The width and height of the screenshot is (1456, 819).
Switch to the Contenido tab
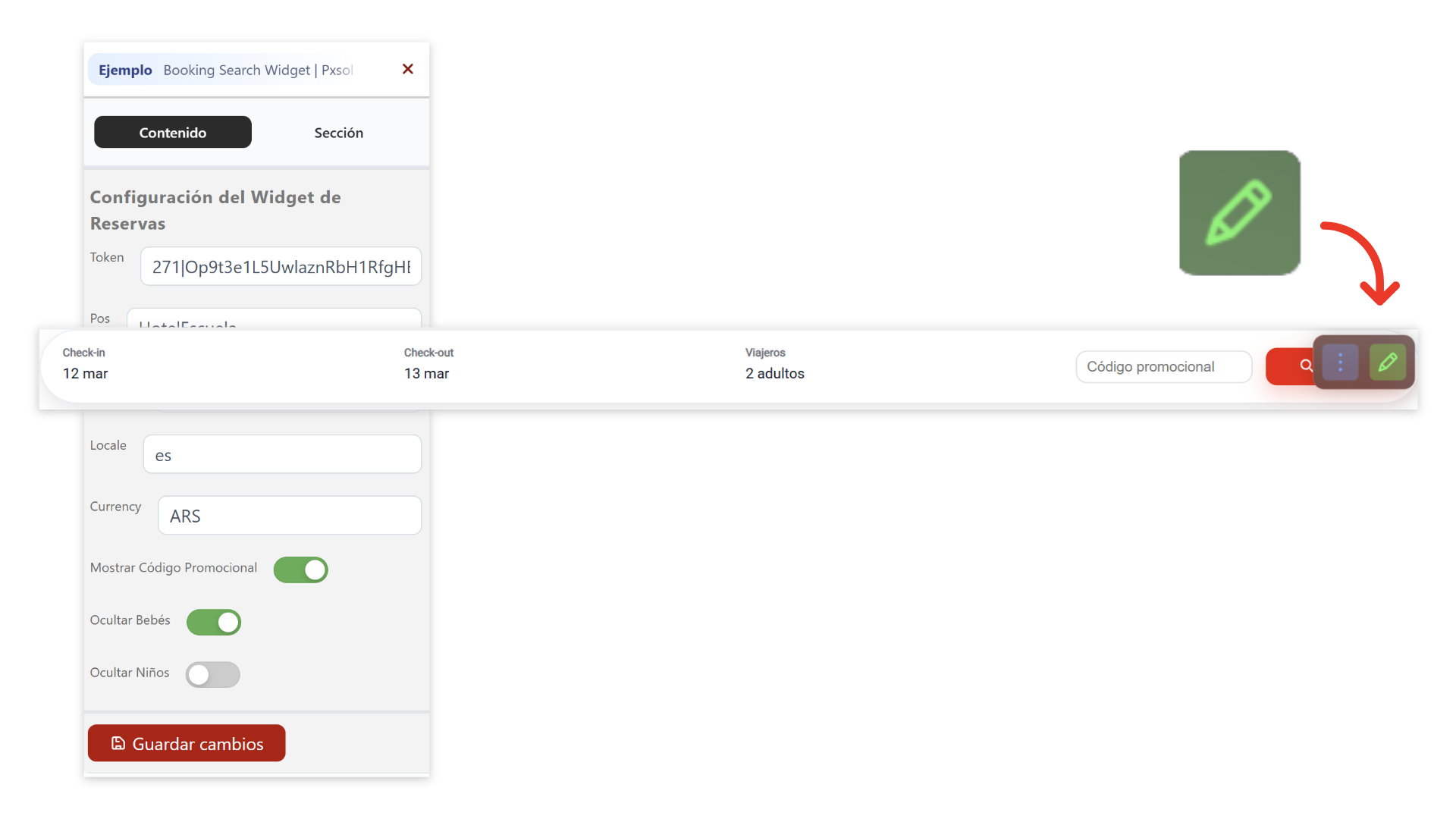coord(173,133)
